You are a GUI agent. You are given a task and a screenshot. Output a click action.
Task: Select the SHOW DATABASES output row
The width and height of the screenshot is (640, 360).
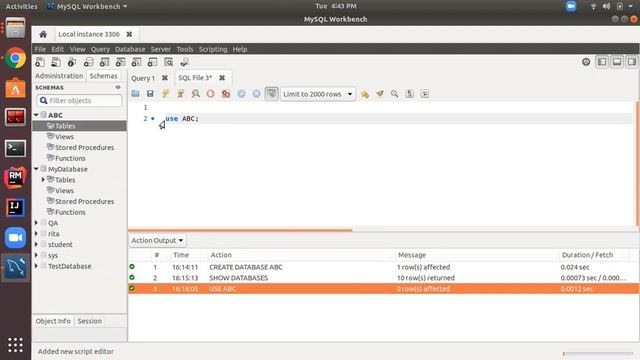click(x=383, y=278)
